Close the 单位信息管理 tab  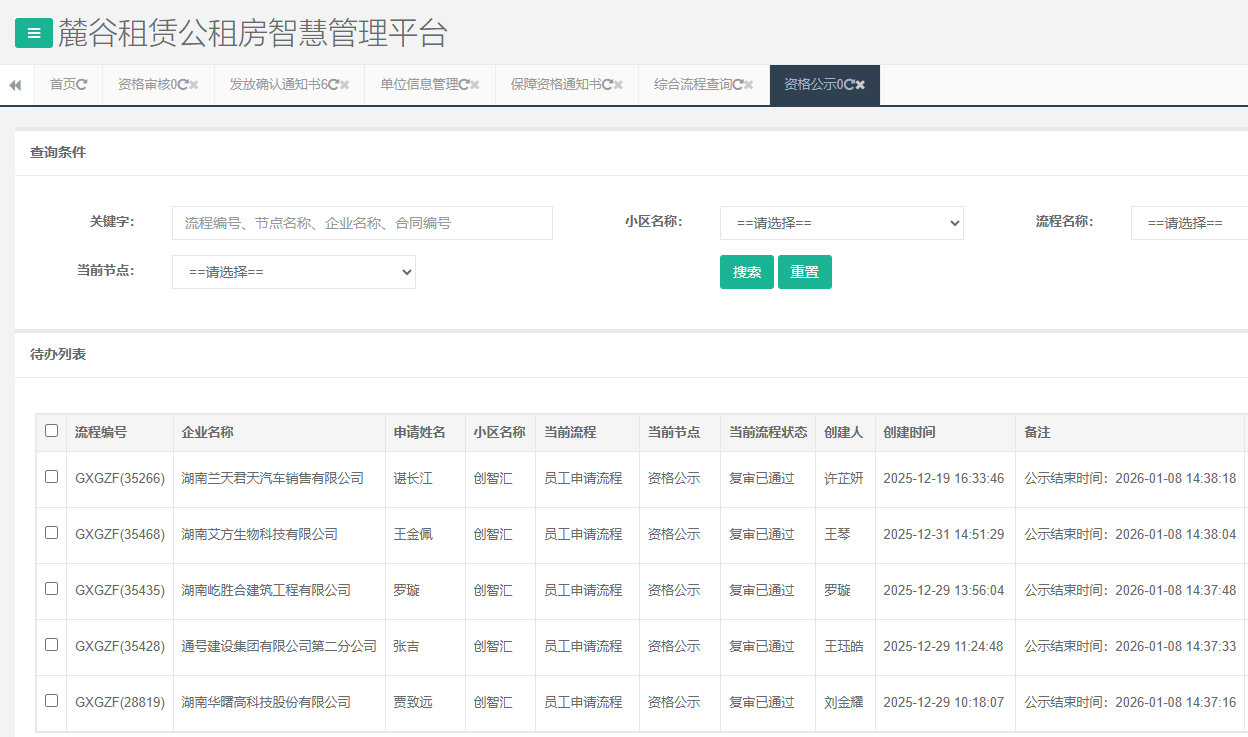tap(476, 85)
